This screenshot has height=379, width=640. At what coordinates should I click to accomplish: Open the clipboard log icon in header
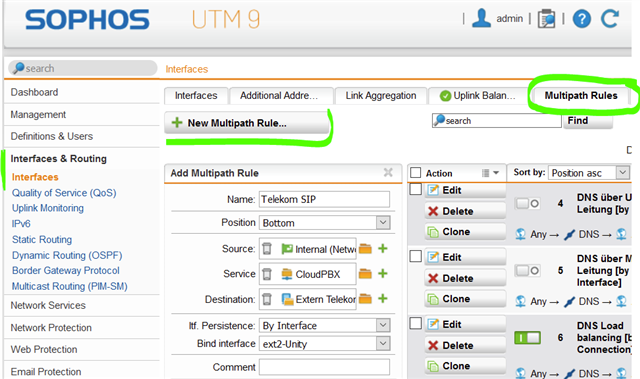point(546,19)
